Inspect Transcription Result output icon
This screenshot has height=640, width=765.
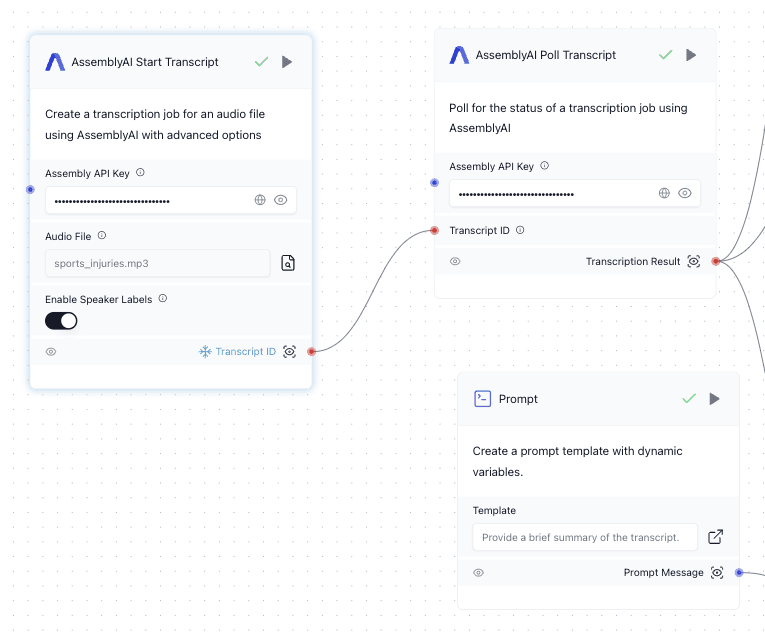[693, 261]
